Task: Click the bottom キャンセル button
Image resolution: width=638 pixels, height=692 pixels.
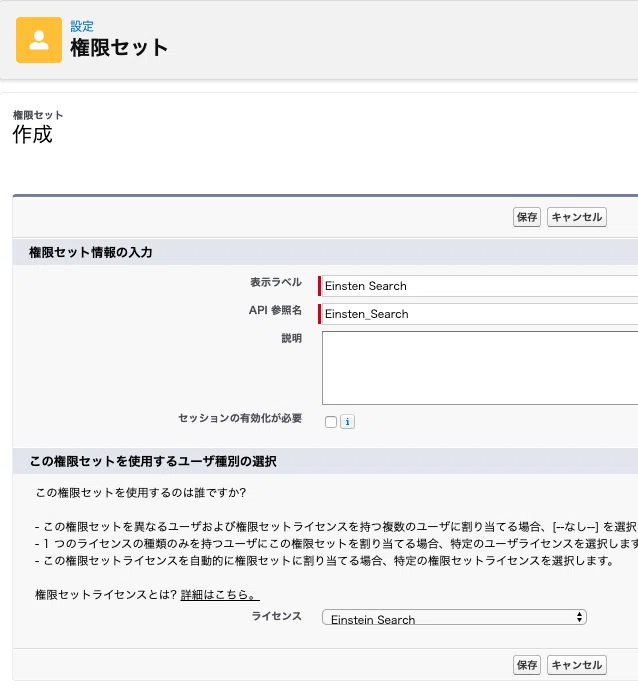Action: (x=577, y=665)
